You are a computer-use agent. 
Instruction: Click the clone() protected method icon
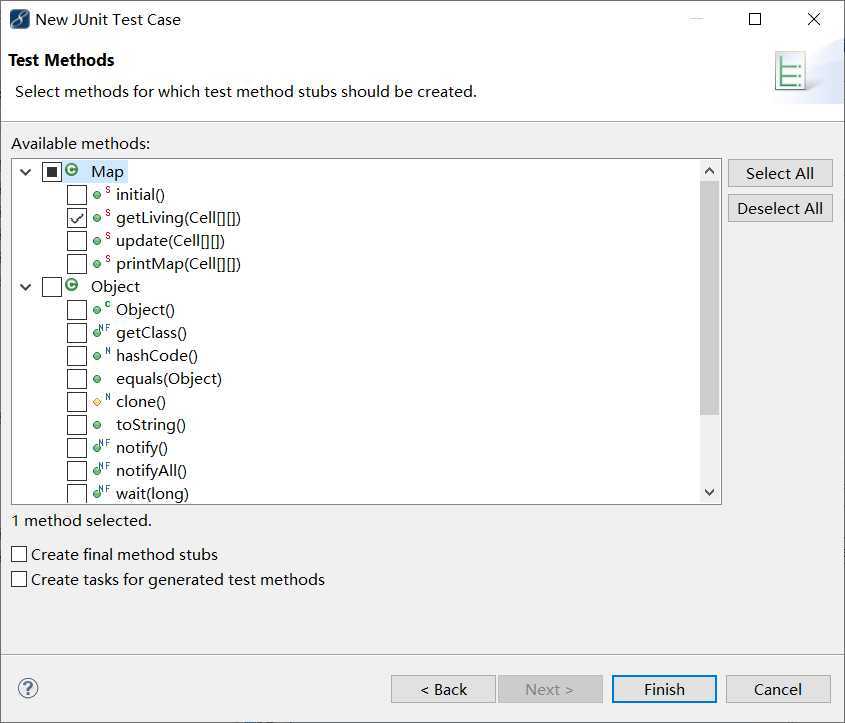(101, 400)
